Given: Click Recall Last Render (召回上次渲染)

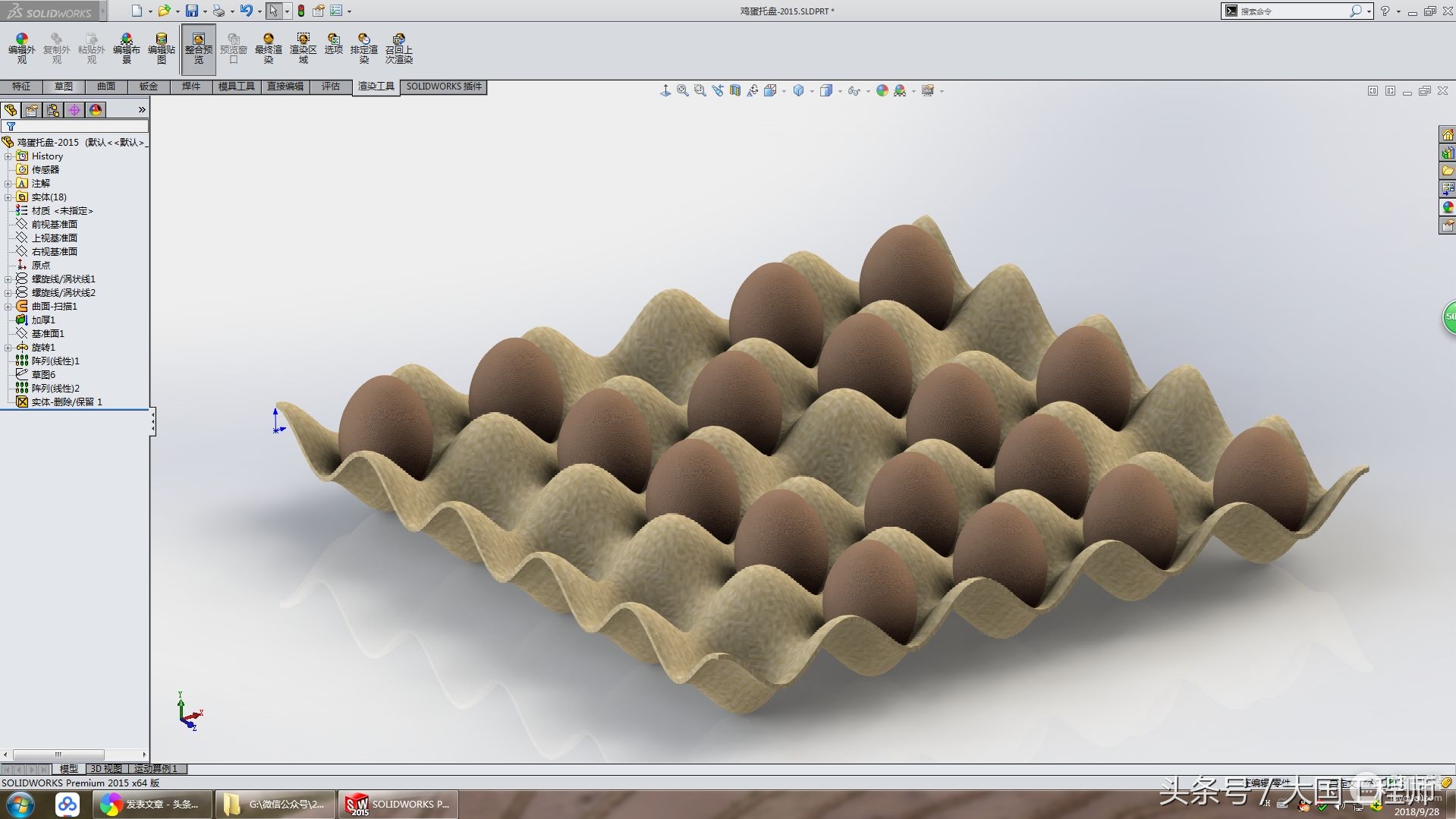Looking at the screenshot, I should click(x=399, y=49).
